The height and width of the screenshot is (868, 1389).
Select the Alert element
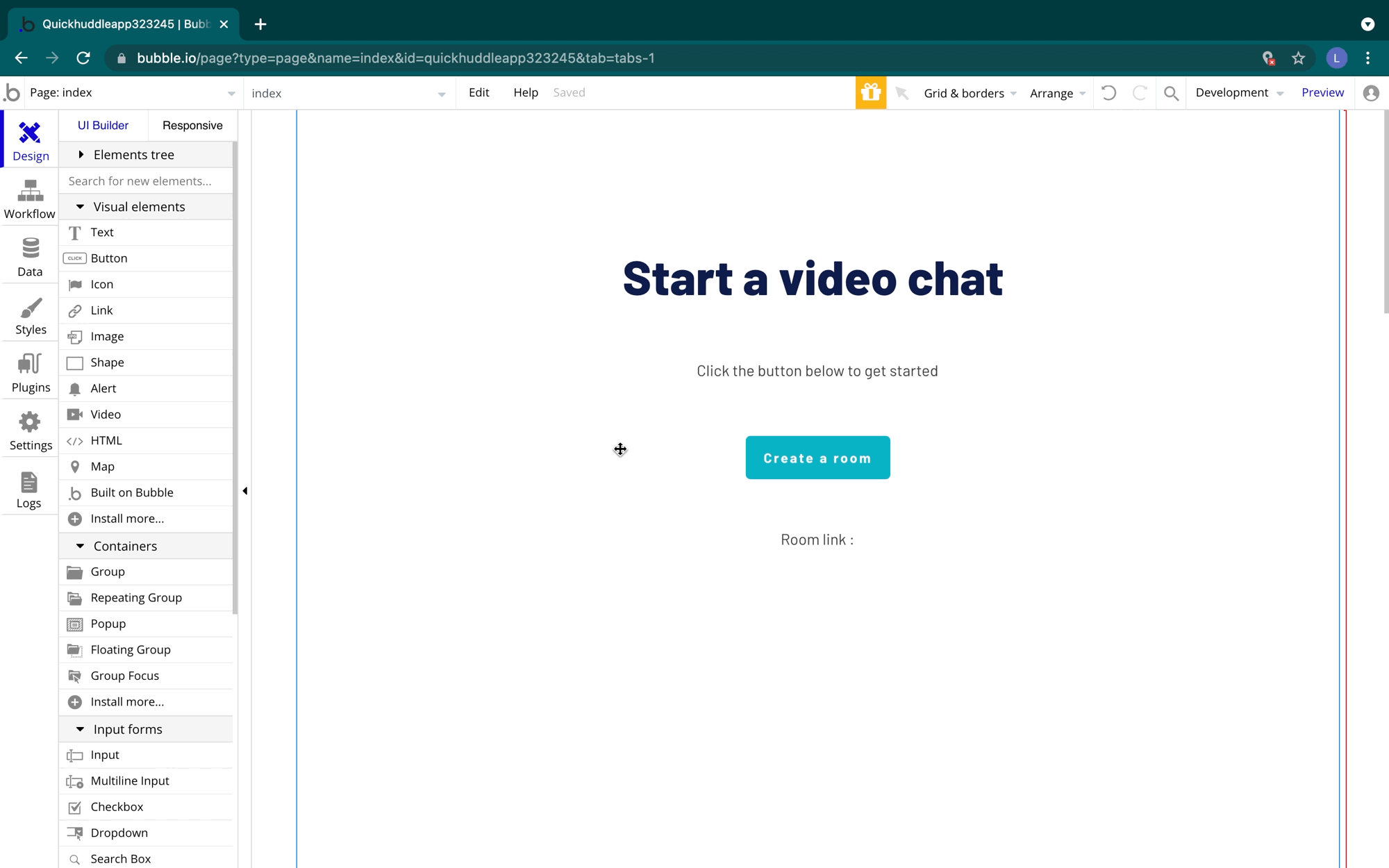(x=146, y=389)
